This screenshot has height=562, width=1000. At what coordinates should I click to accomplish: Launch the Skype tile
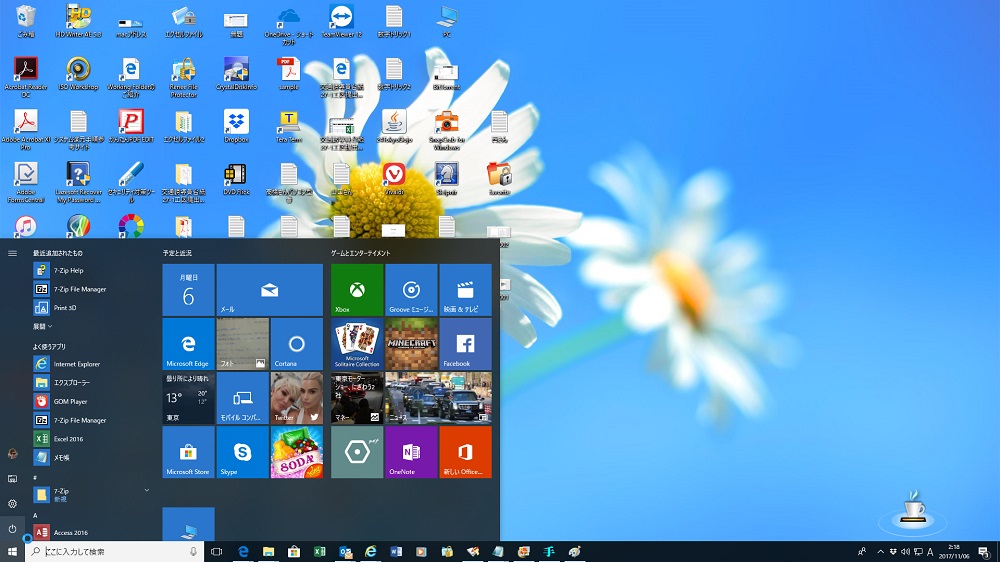(x=242, y=452)
